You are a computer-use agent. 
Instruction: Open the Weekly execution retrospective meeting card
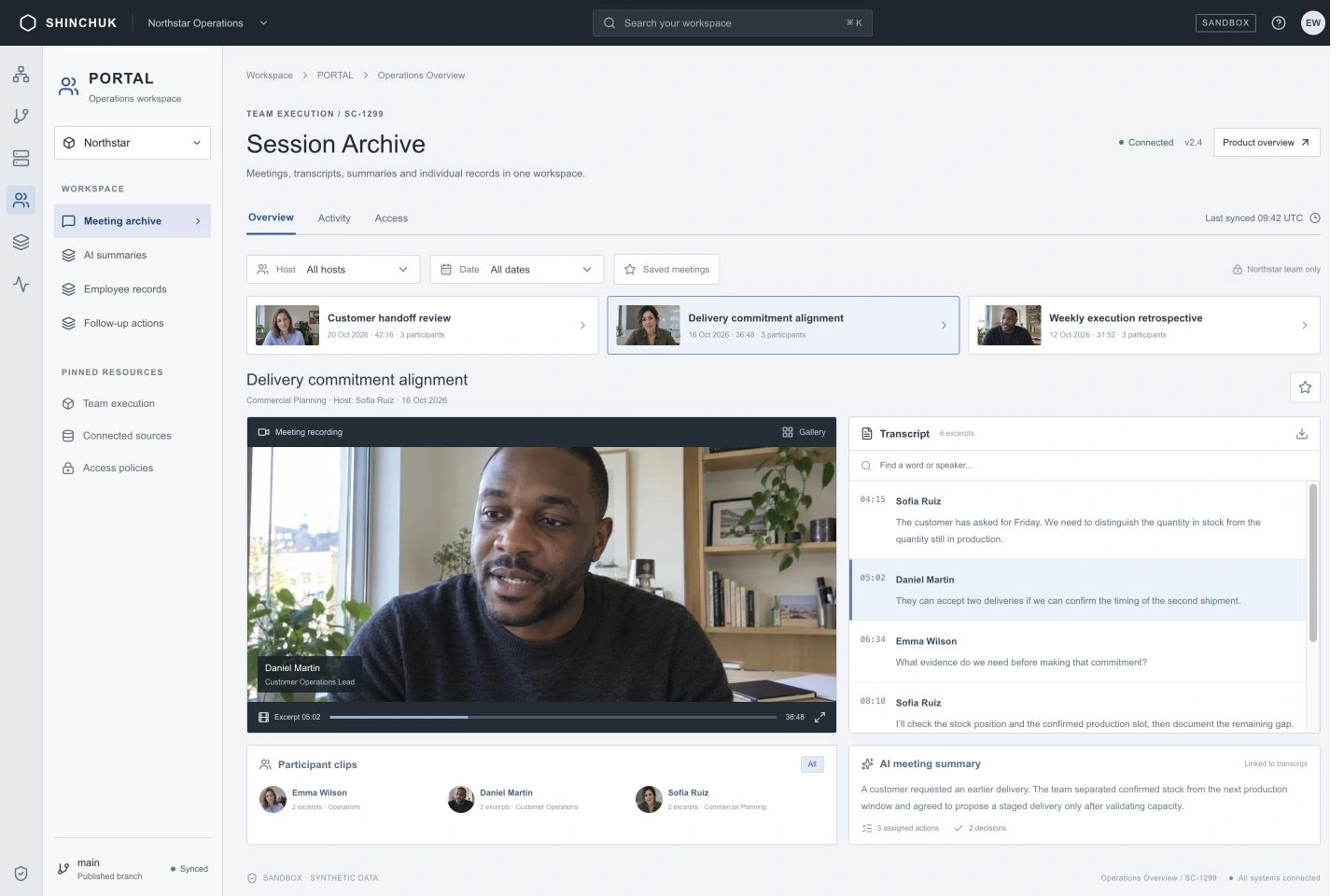(x=1144, y=325)
